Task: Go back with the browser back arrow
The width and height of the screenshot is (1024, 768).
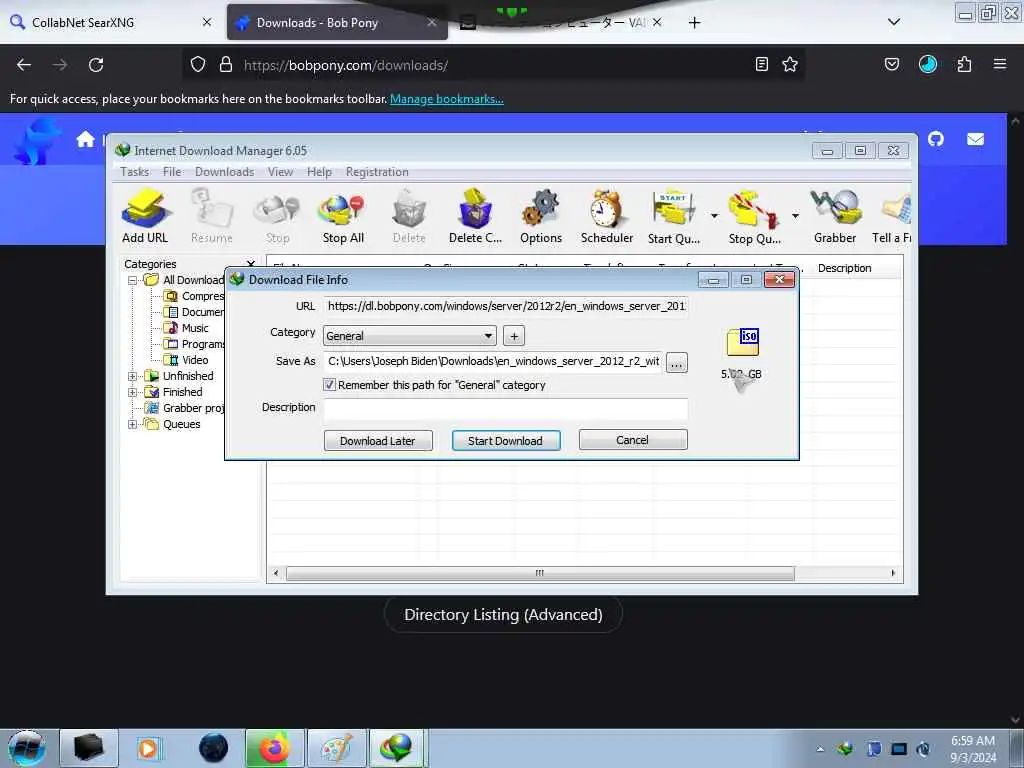Action: click(x=24, y=65)
